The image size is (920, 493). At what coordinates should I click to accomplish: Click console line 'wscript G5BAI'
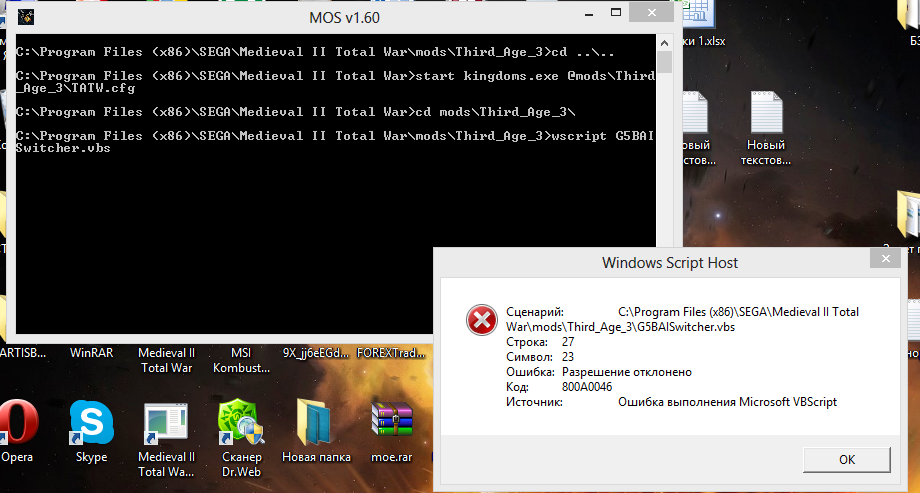(603, 136)
